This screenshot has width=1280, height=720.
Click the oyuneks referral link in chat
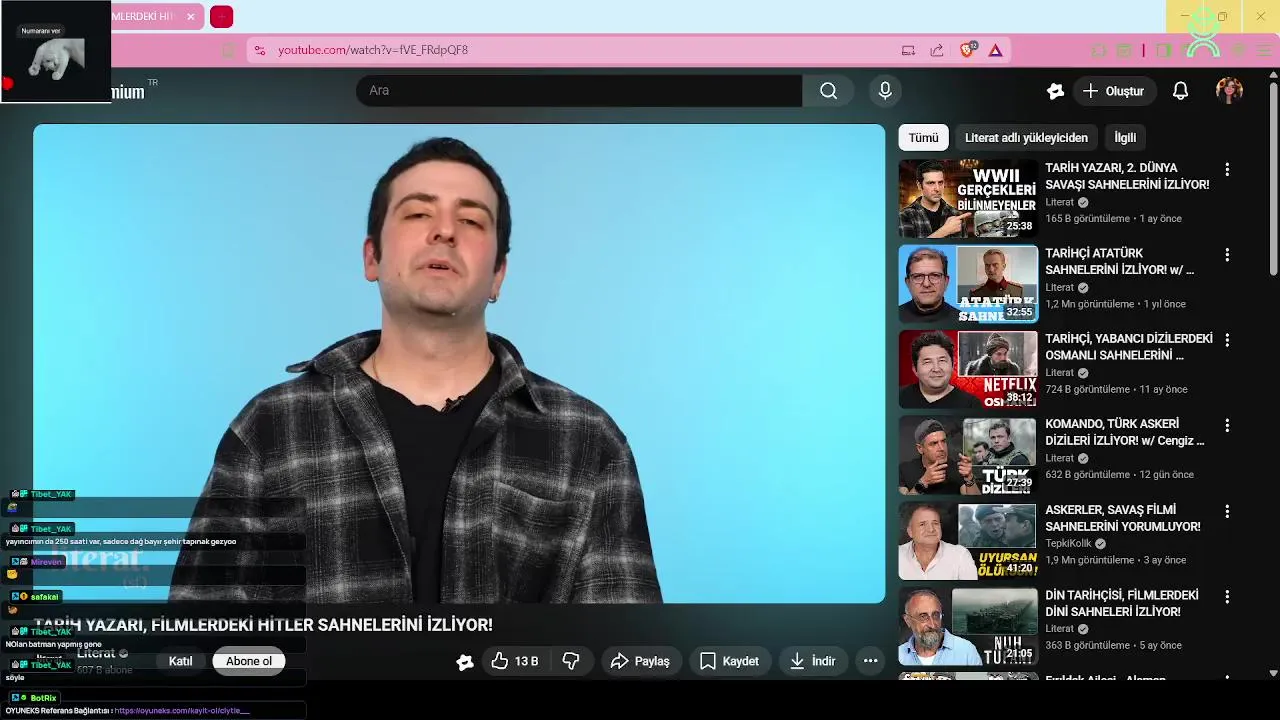(181, 711)
